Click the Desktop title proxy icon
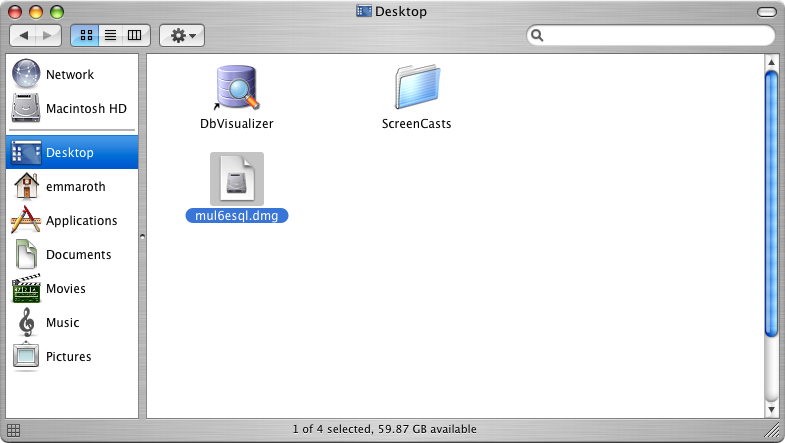785x443 pixels. pos(364,11)
